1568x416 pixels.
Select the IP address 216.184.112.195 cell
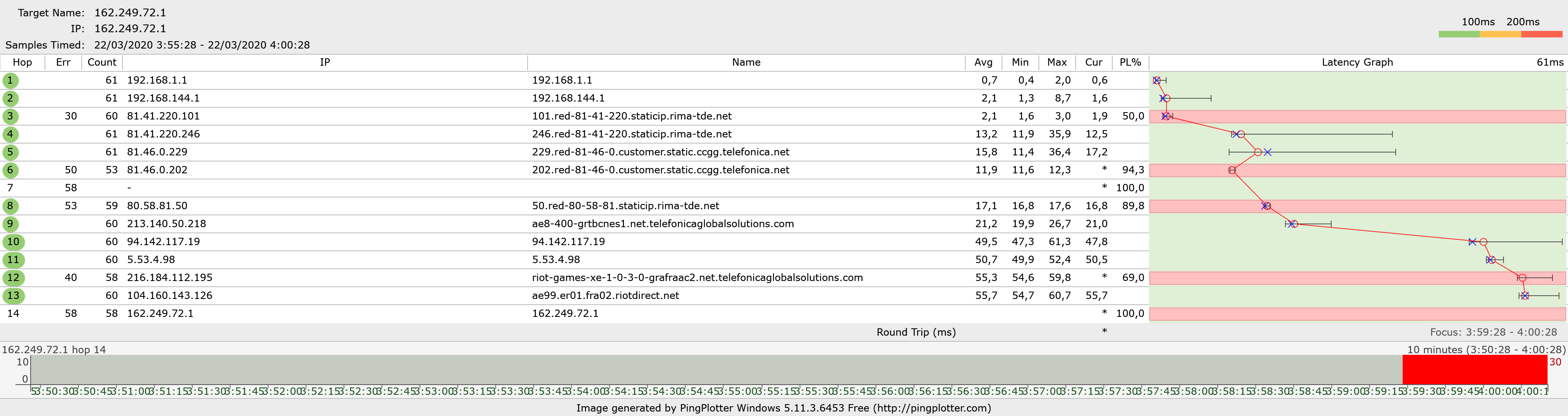169,278
